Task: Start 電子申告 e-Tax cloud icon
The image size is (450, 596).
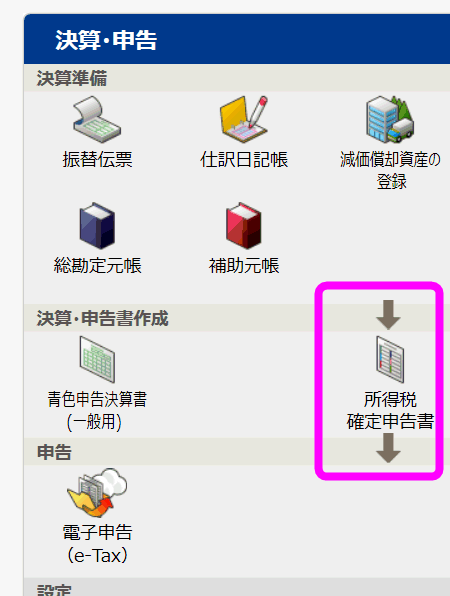Action: (x=97, y=493)
